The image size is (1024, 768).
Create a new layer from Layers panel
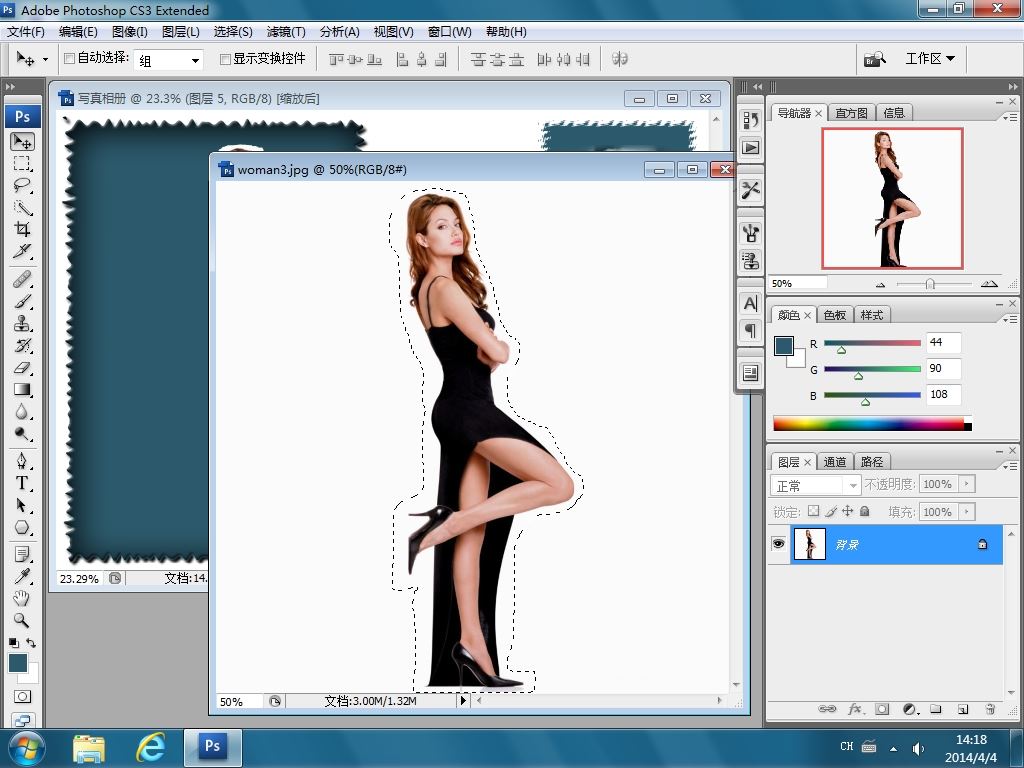pos(962,709)
